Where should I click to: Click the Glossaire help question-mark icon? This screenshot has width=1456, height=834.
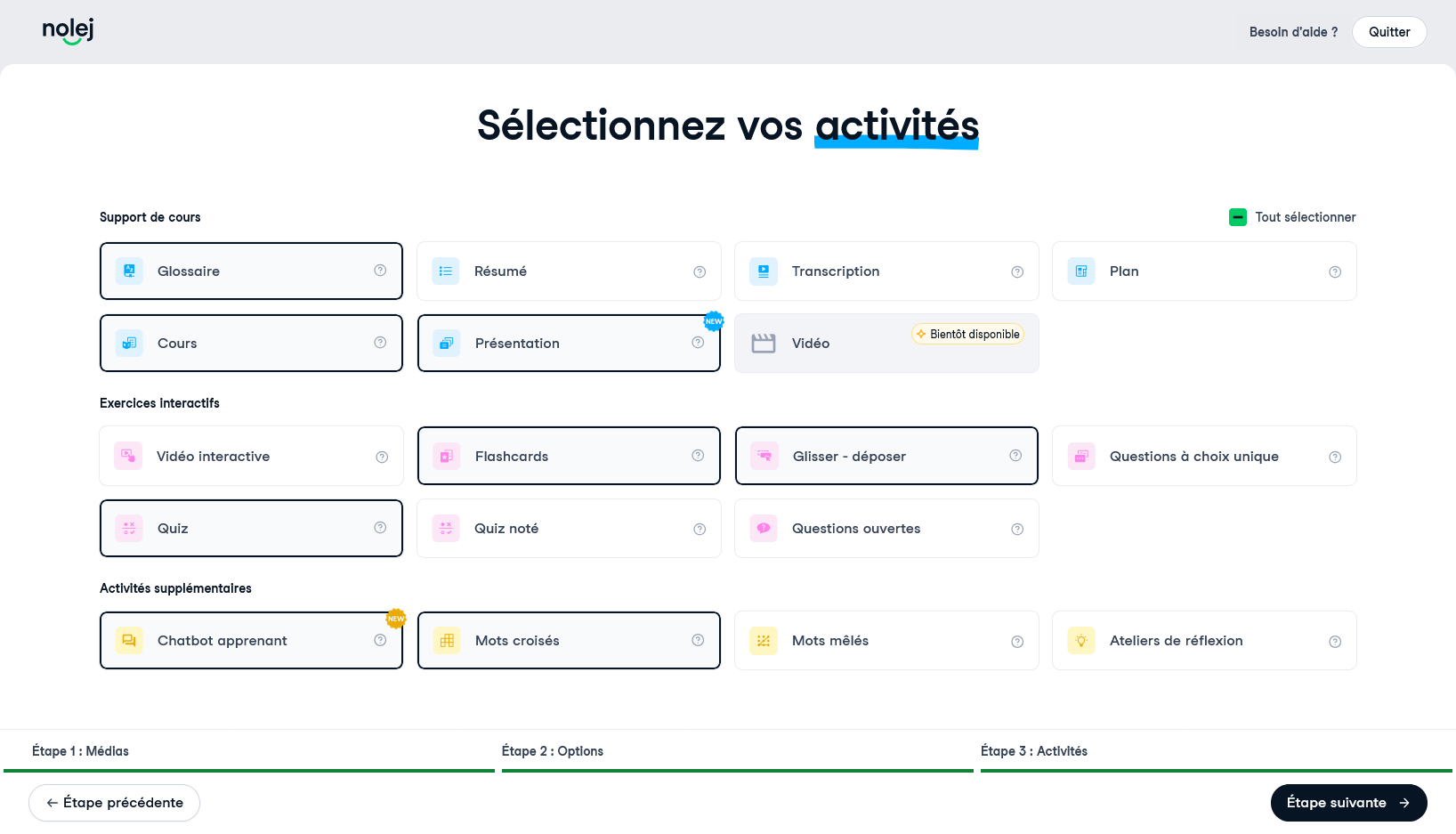(x=380, y=271)
